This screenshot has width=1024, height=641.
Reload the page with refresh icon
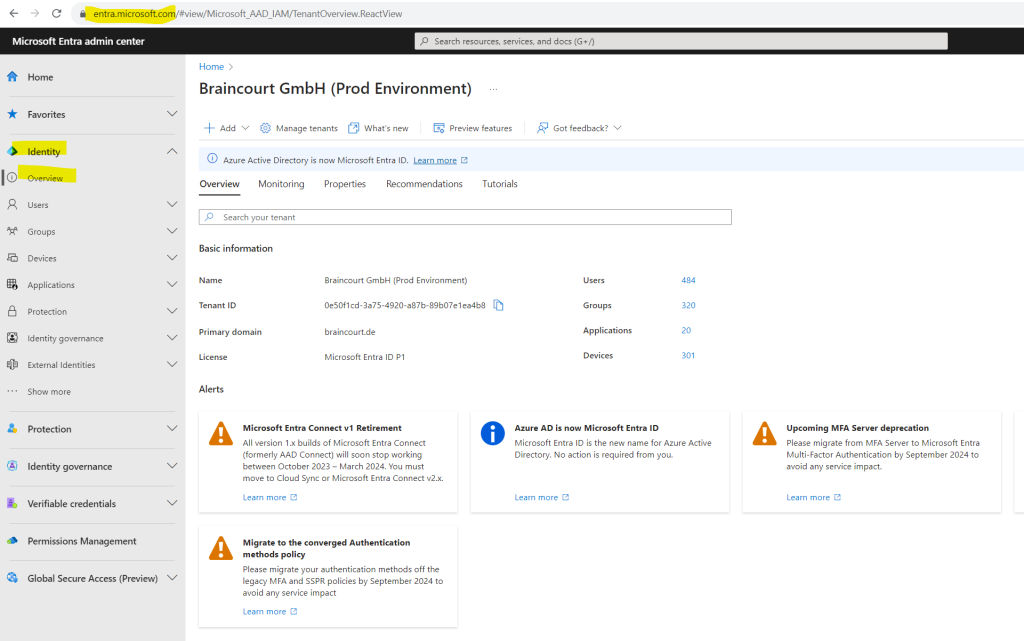pyautogui.click(x=57, y=13)
